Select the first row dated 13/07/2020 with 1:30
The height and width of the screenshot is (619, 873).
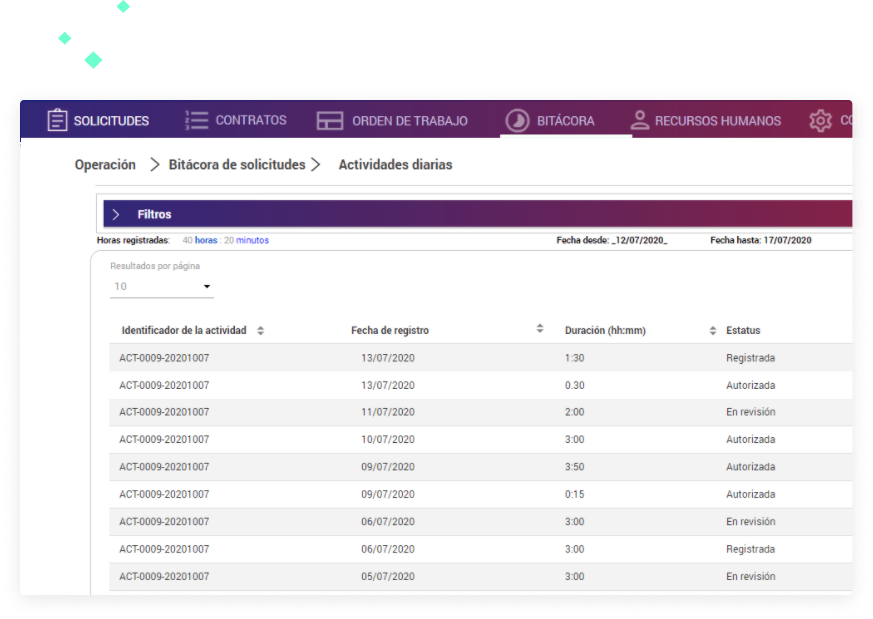(480, 358)
